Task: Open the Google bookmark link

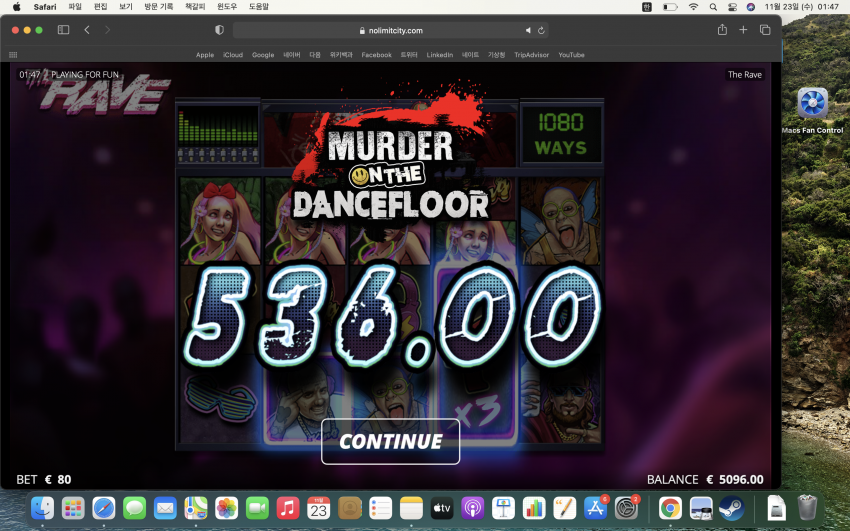Action: tap(263, 55)
